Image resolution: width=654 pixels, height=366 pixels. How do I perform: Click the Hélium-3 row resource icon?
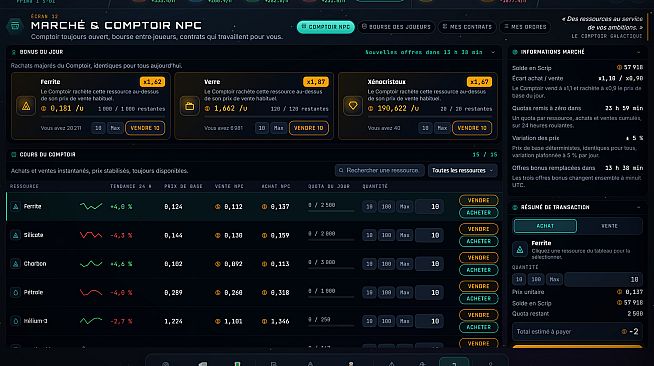(x=15, y=321)
